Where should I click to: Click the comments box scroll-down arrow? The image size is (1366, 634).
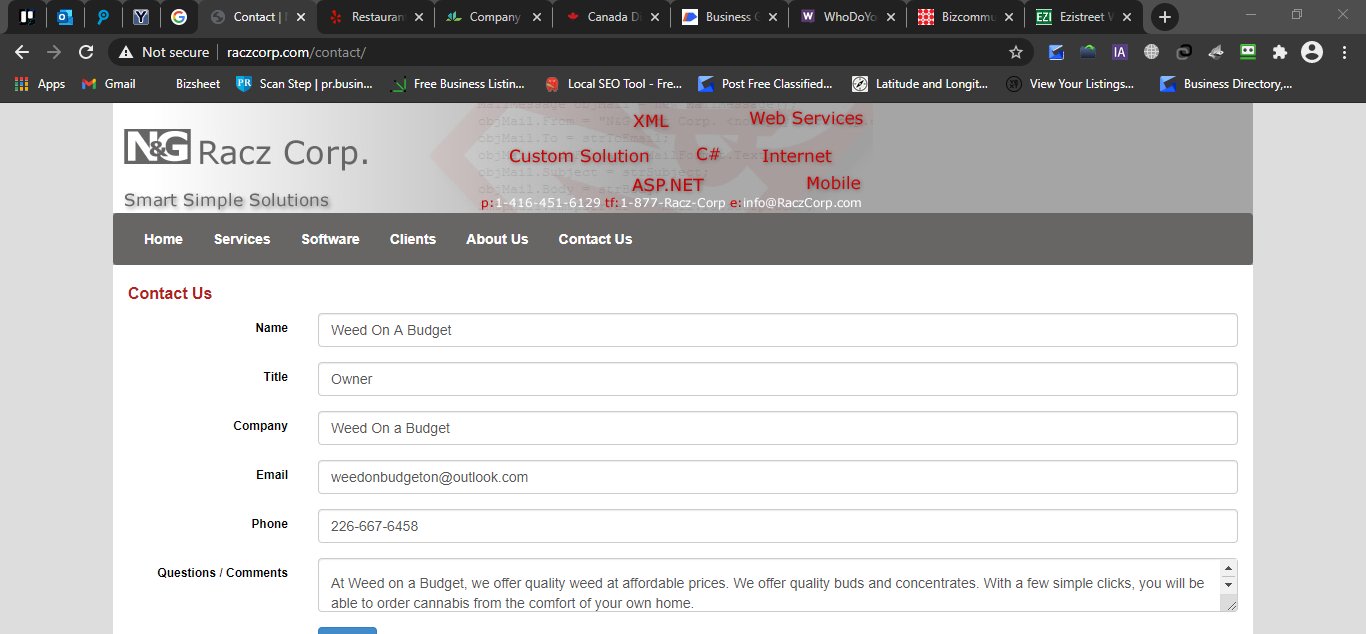pos(1229,584)
